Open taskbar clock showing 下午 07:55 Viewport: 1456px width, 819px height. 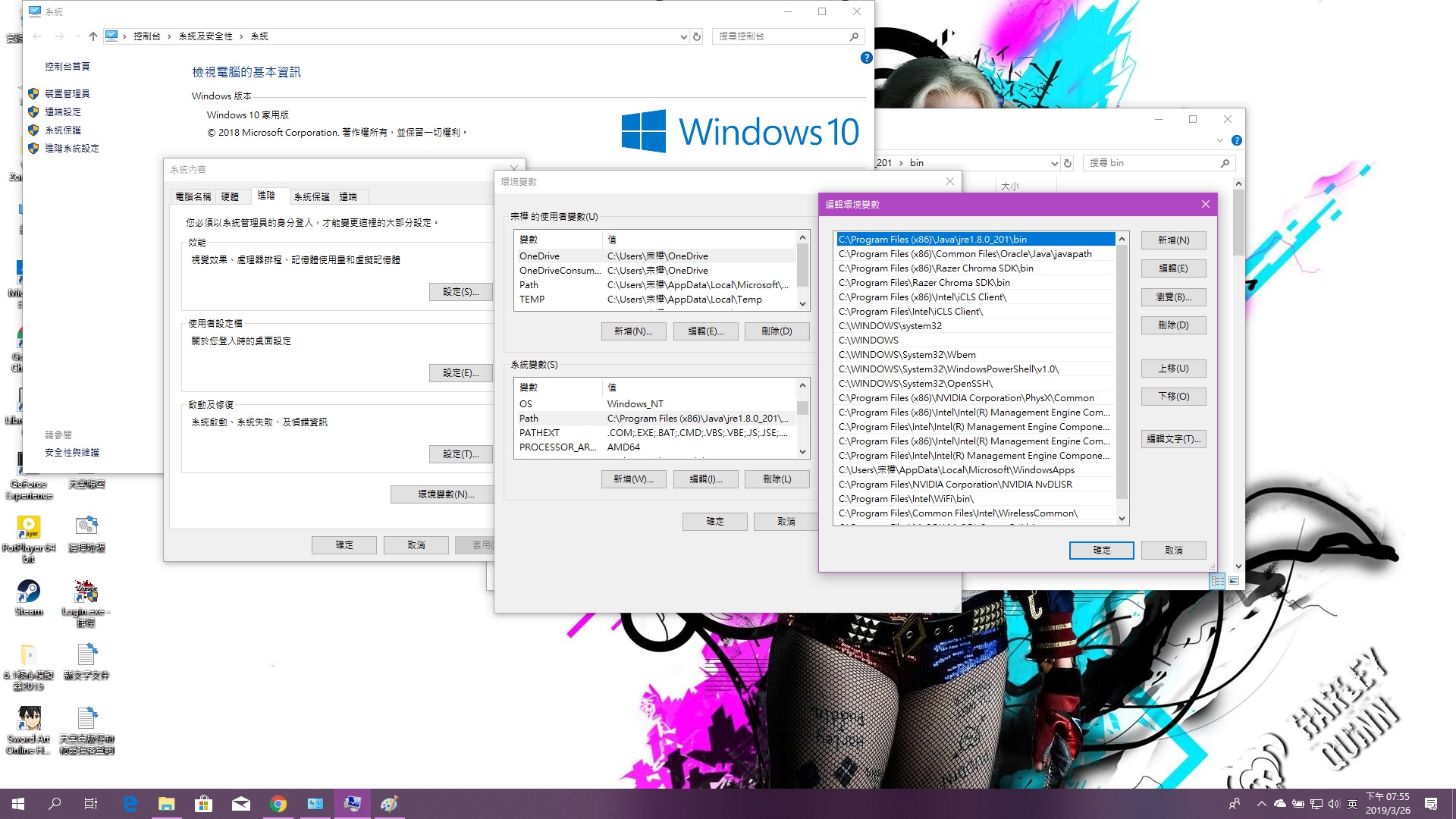[1388, 804]
